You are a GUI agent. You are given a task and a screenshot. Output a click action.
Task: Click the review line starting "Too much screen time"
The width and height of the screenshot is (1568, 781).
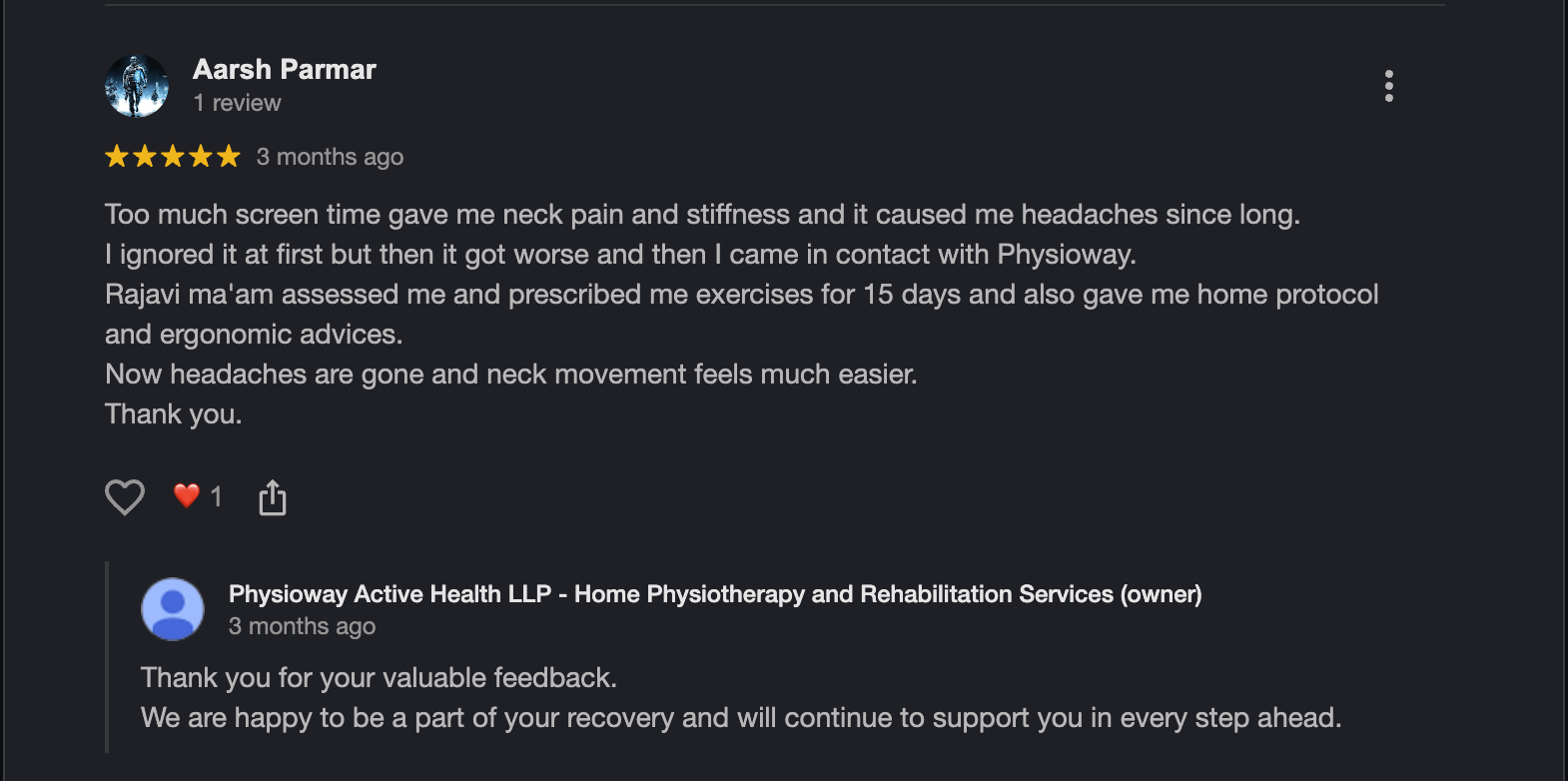tap(702, 215)
